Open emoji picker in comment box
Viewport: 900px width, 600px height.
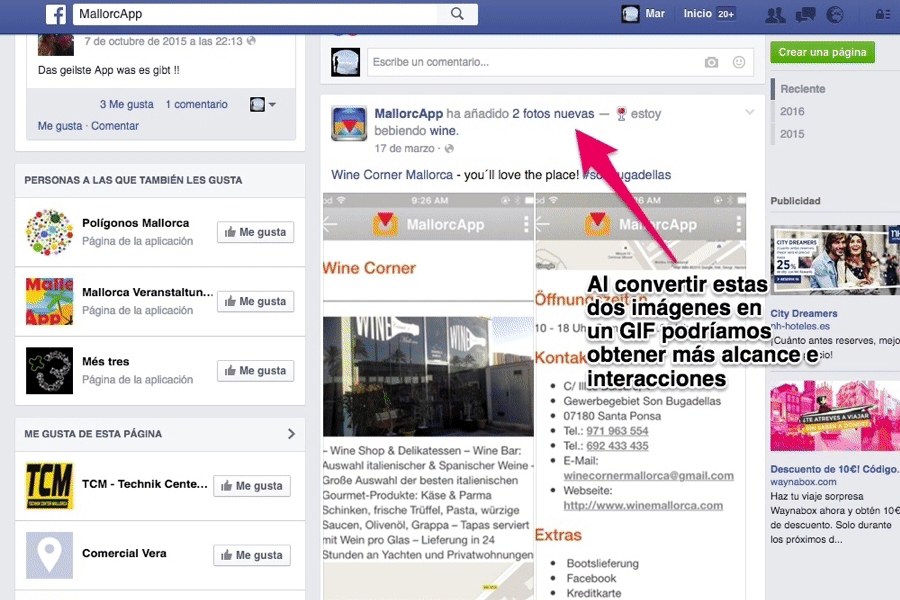[x=739, y=62]
